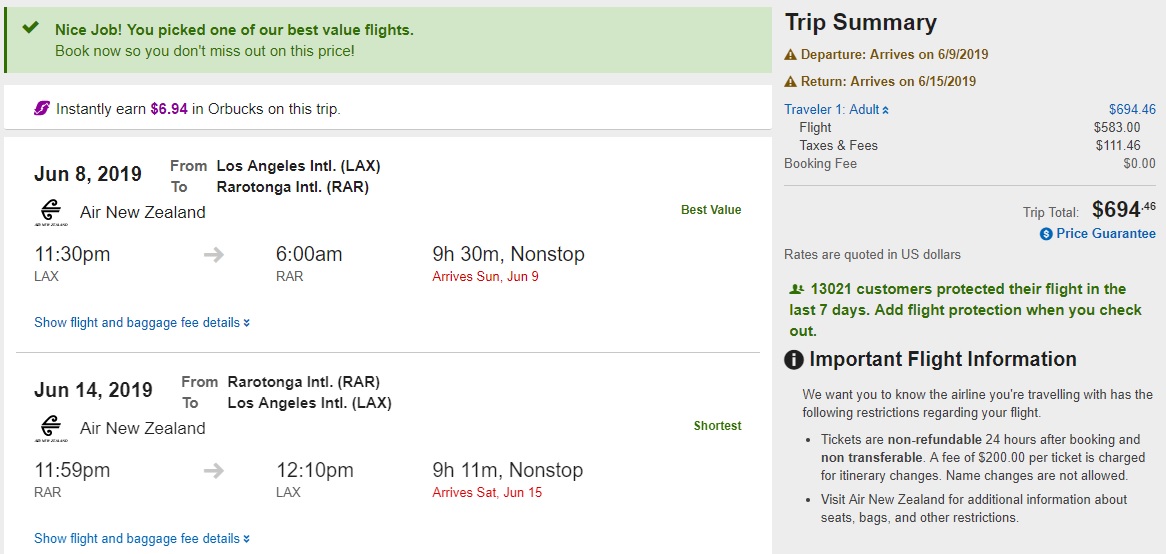
Task: Click the outbound flight arrow icon
Action: (x=214, y=254)
